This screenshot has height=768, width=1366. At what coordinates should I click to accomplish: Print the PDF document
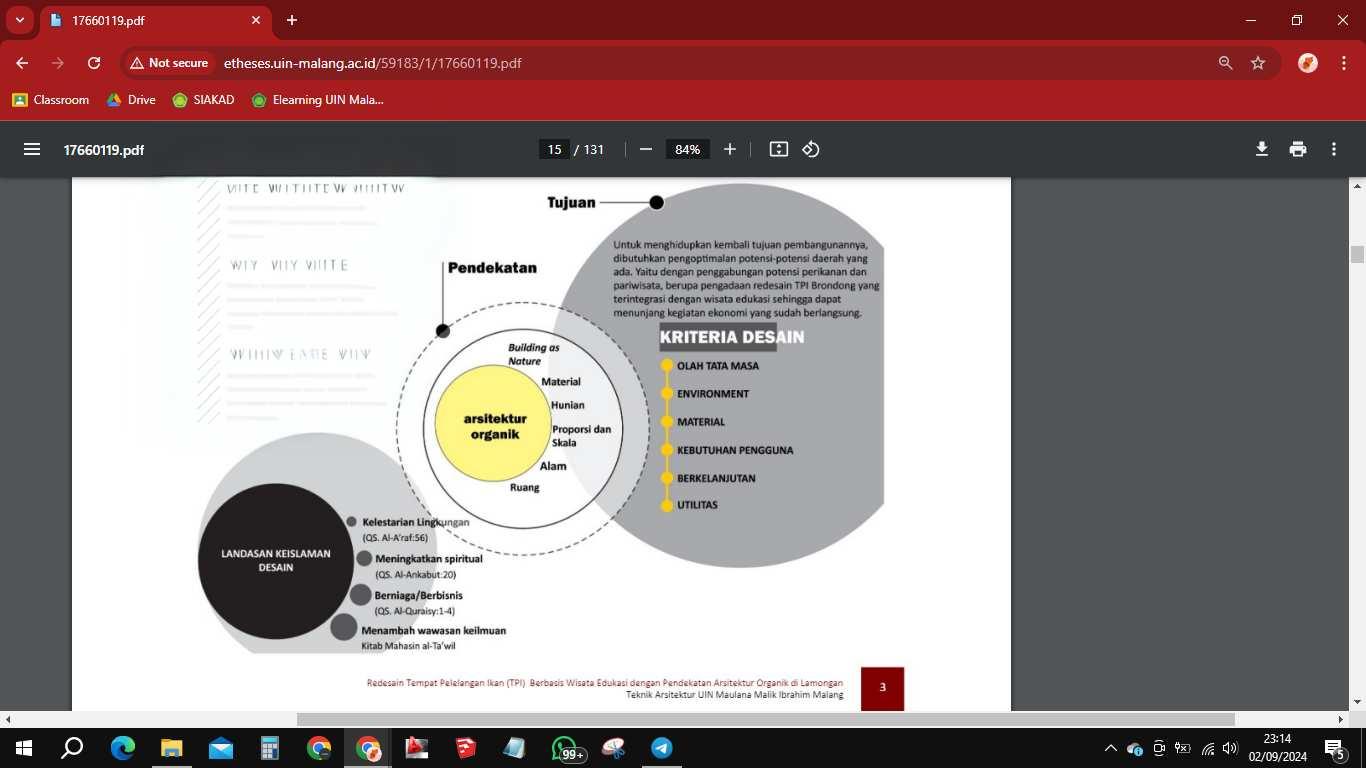(x=1298, y=149)
